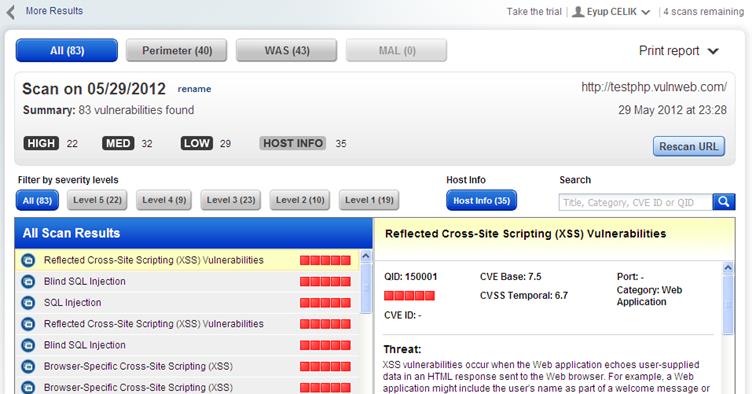Click the round icon beside SQL Injection

tap(28, 303)
